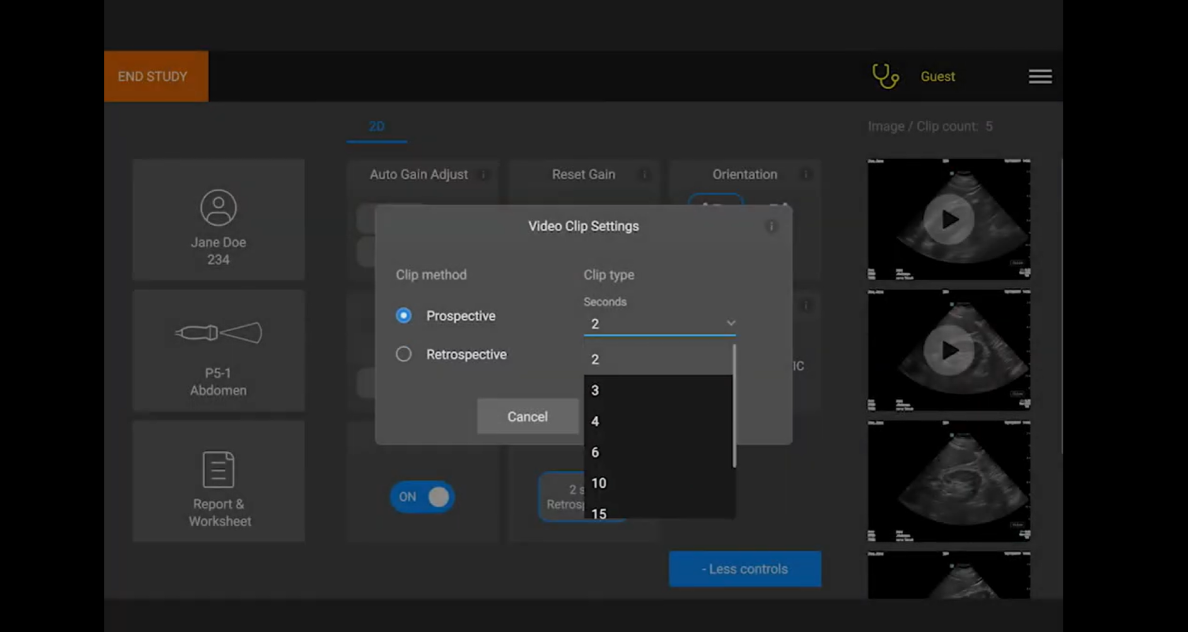
Task: Open the hamburger menu
Action: [x=1040, y=75]
